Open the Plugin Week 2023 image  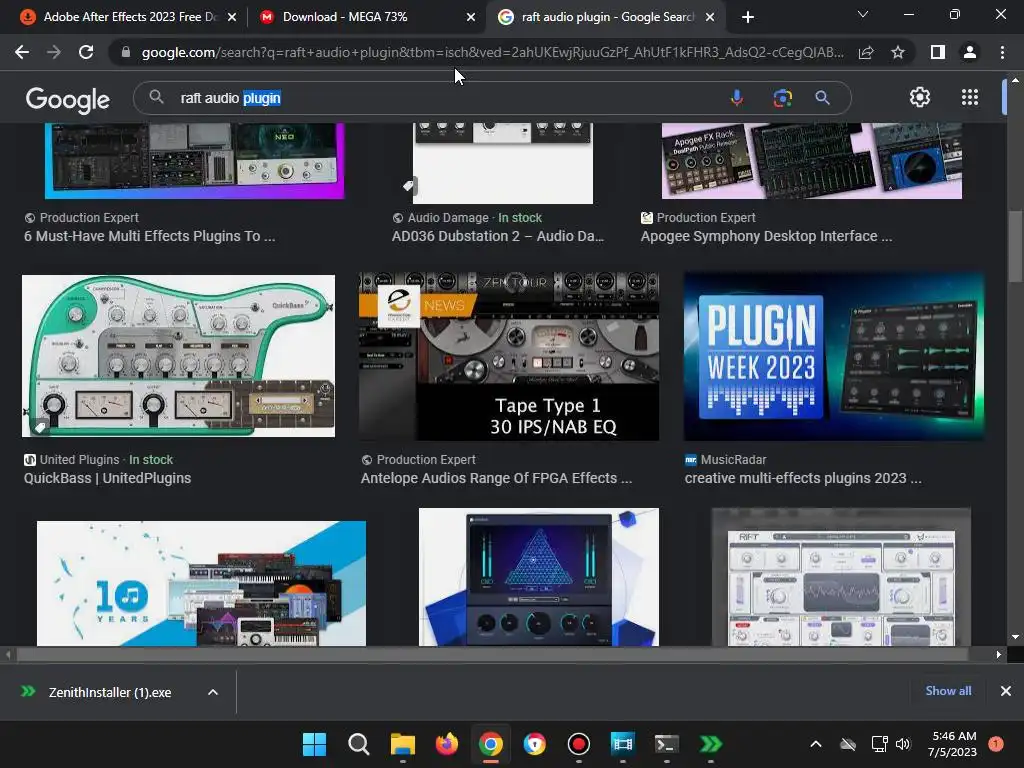point(834,357)
